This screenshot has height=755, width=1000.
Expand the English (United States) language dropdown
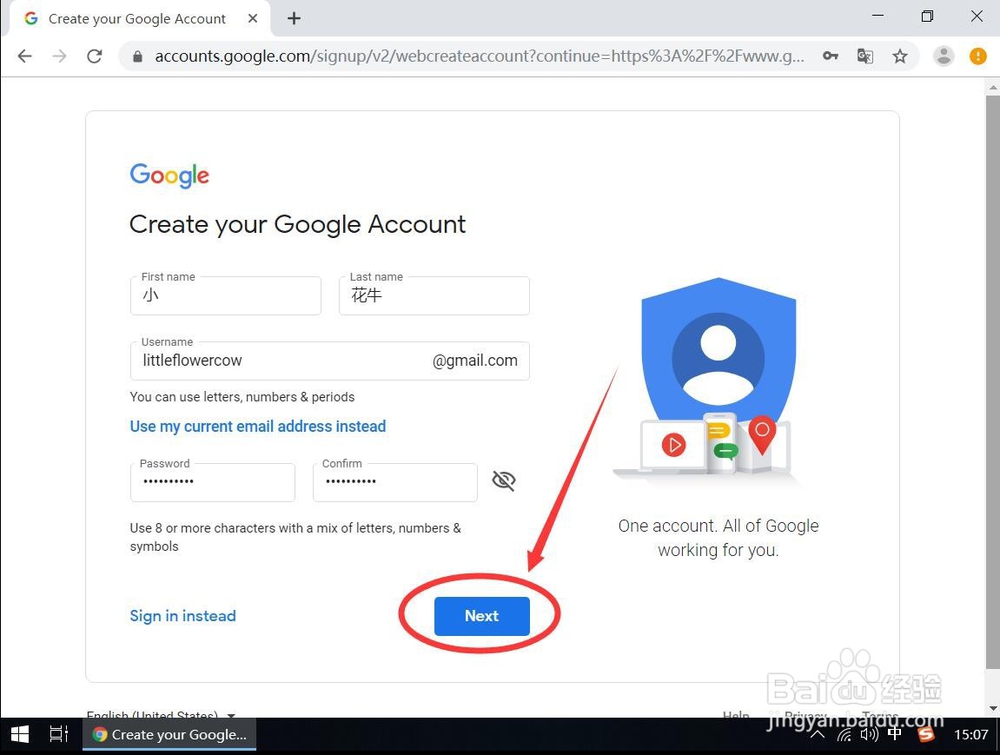[161, 715]
